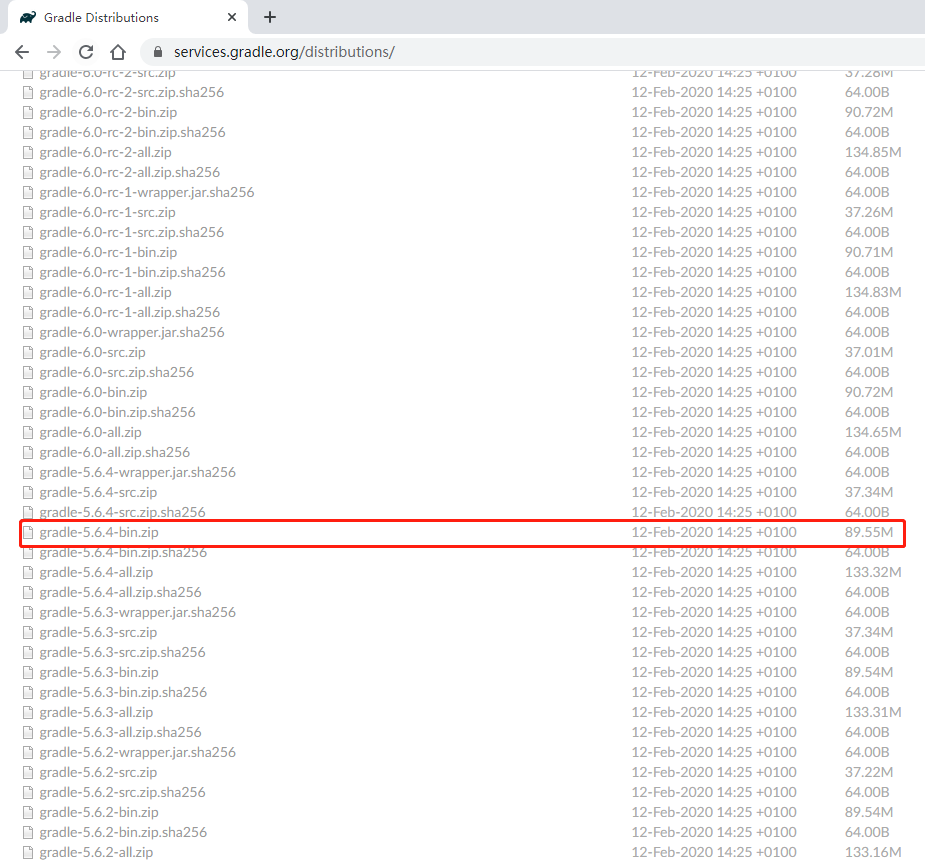Select the Gradle Distributions tab
This screenshot has height=863, width=925.
coord(127,18)
